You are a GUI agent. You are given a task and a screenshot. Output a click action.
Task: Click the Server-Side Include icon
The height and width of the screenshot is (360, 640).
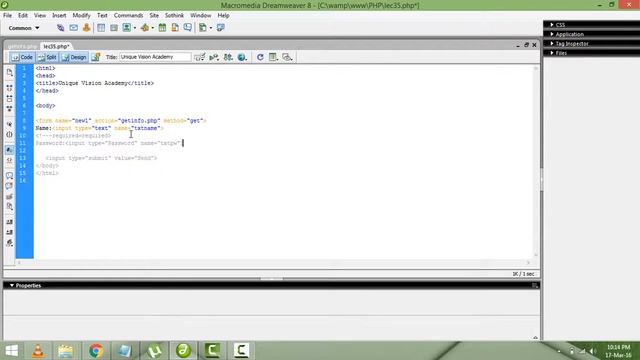tap(175, 28)
